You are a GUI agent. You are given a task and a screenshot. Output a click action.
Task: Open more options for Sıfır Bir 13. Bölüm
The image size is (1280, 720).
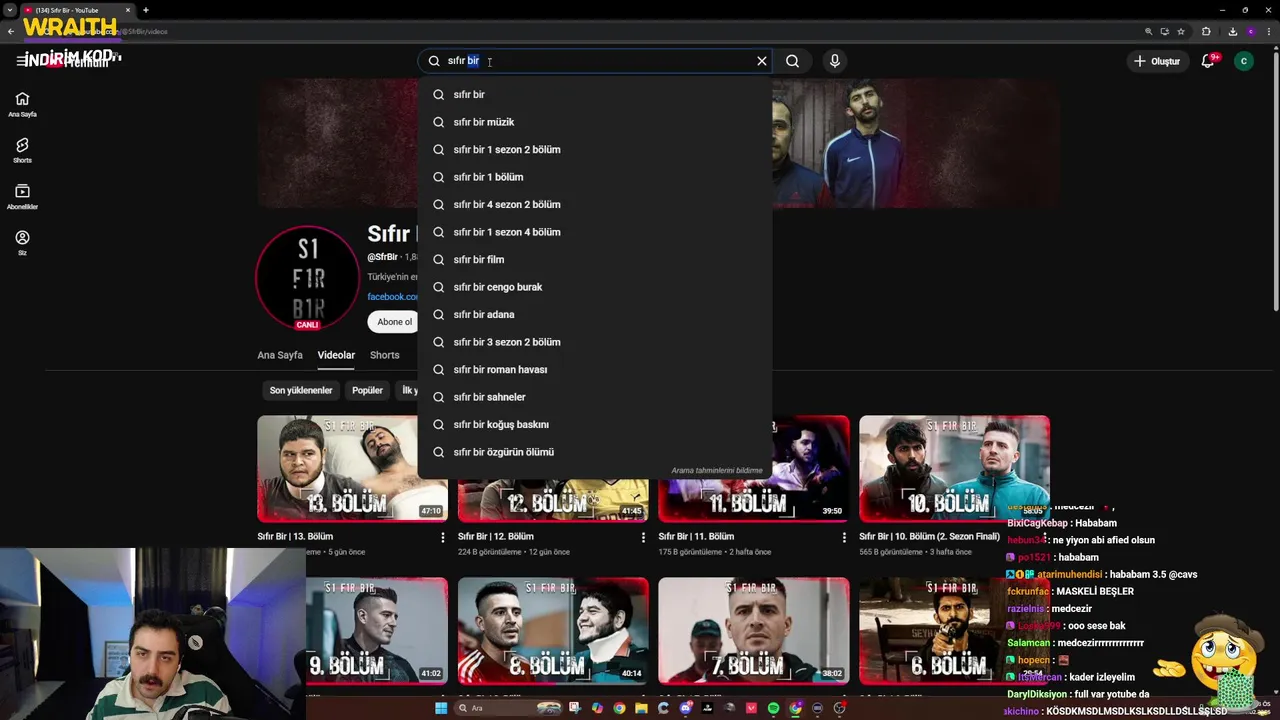point(443,537)
